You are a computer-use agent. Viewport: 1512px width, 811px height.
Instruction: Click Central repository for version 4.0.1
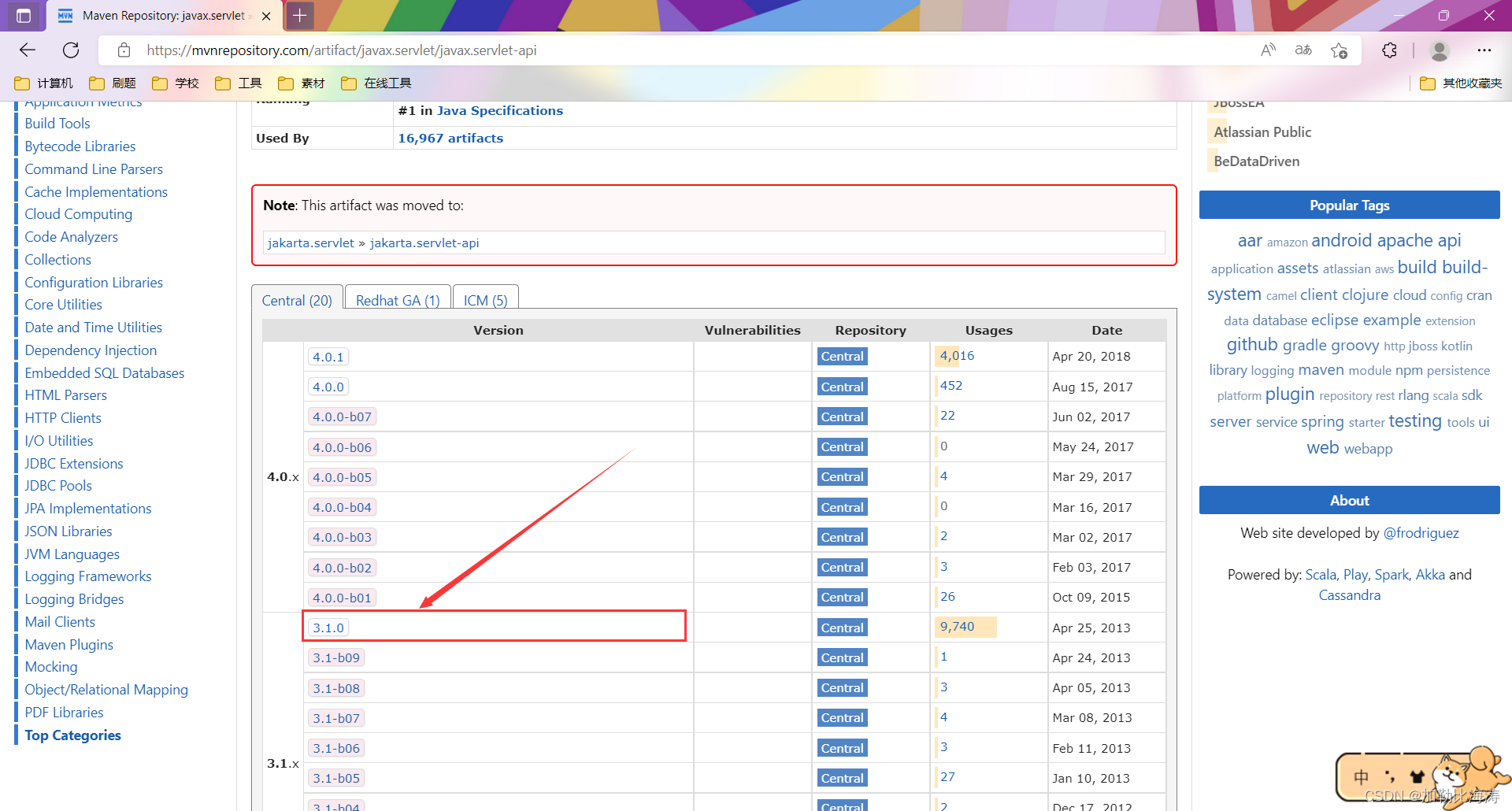(842, 357)
